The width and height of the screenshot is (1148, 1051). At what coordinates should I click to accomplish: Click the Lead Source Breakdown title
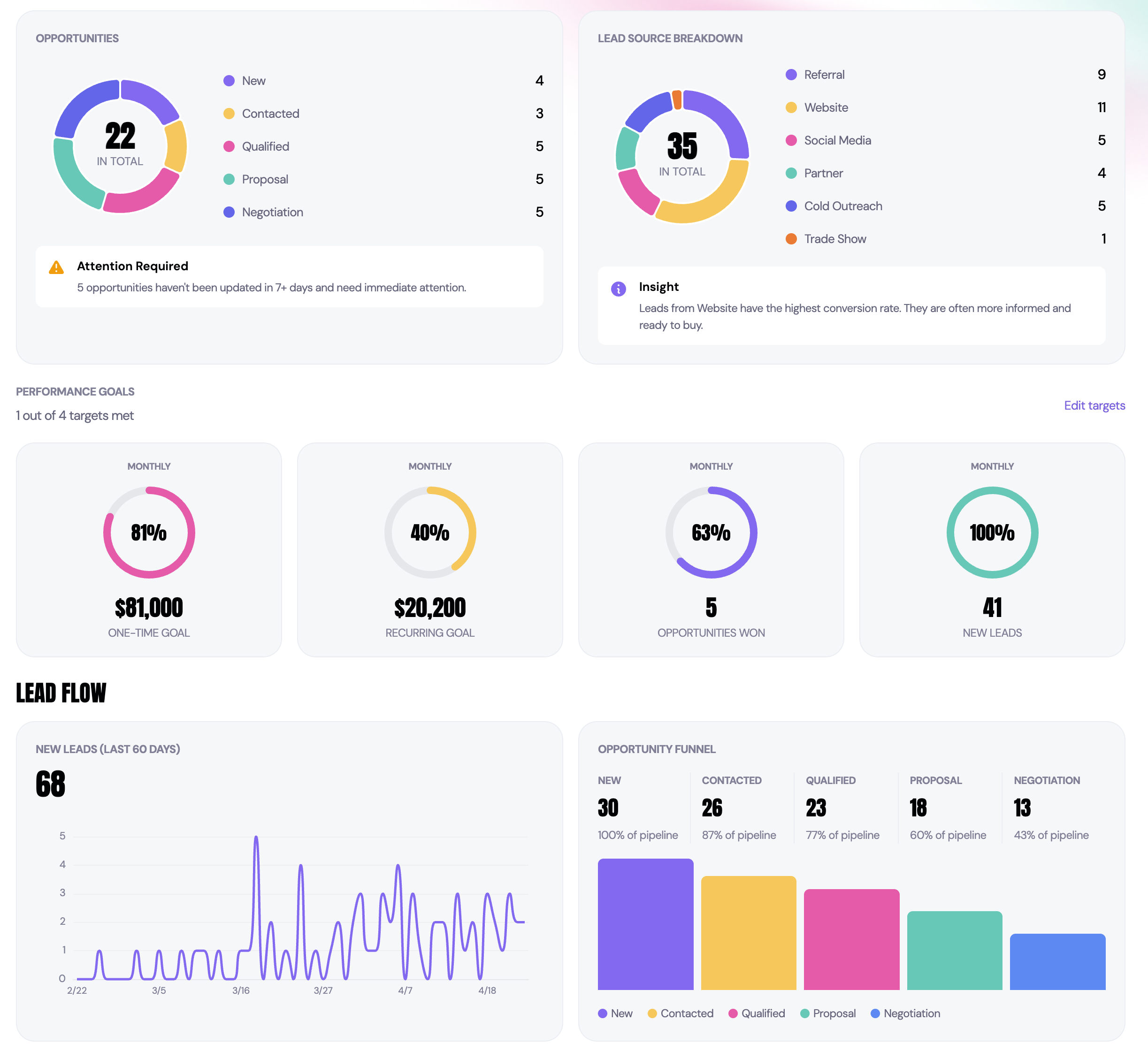pos(670,38)
